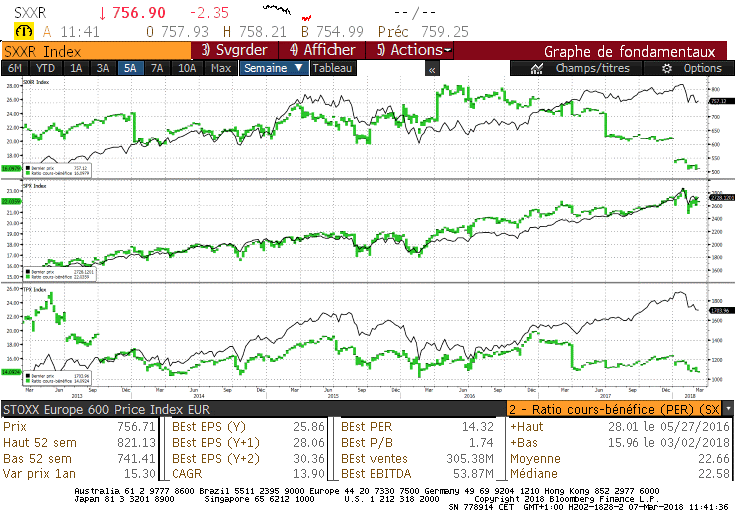Viewport: 736px width, 530px height.
Task: Open the Semaine periodicity dropdown
Action: tap(274, 69)
